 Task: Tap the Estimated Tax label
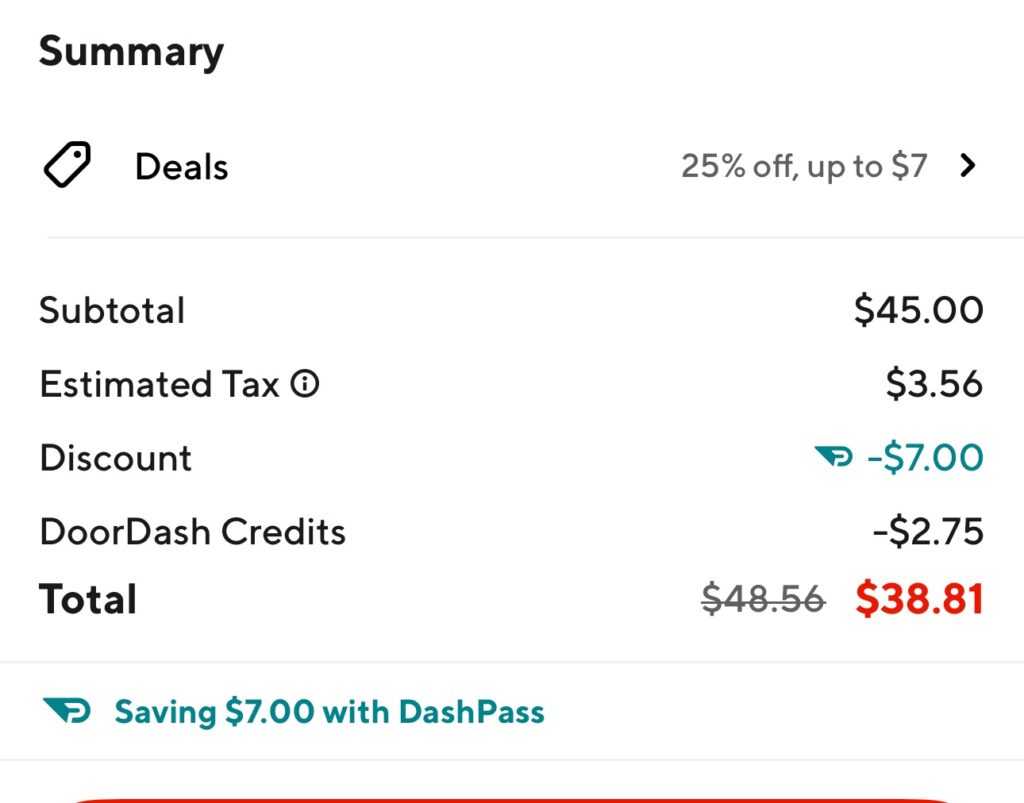point(159,384)
